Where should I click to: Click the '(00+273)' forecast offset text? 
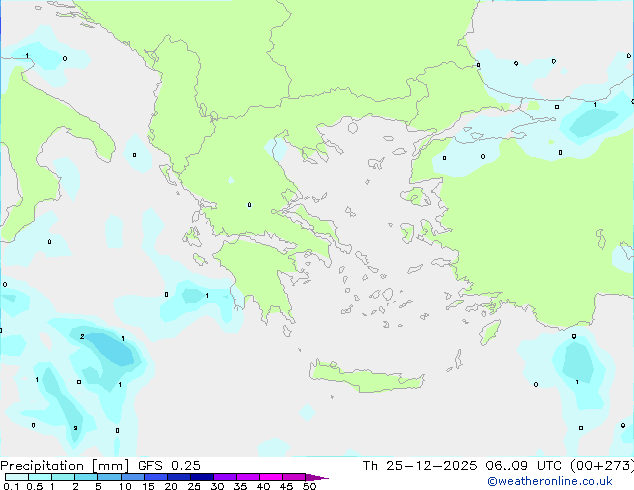(x=602, y=466)
